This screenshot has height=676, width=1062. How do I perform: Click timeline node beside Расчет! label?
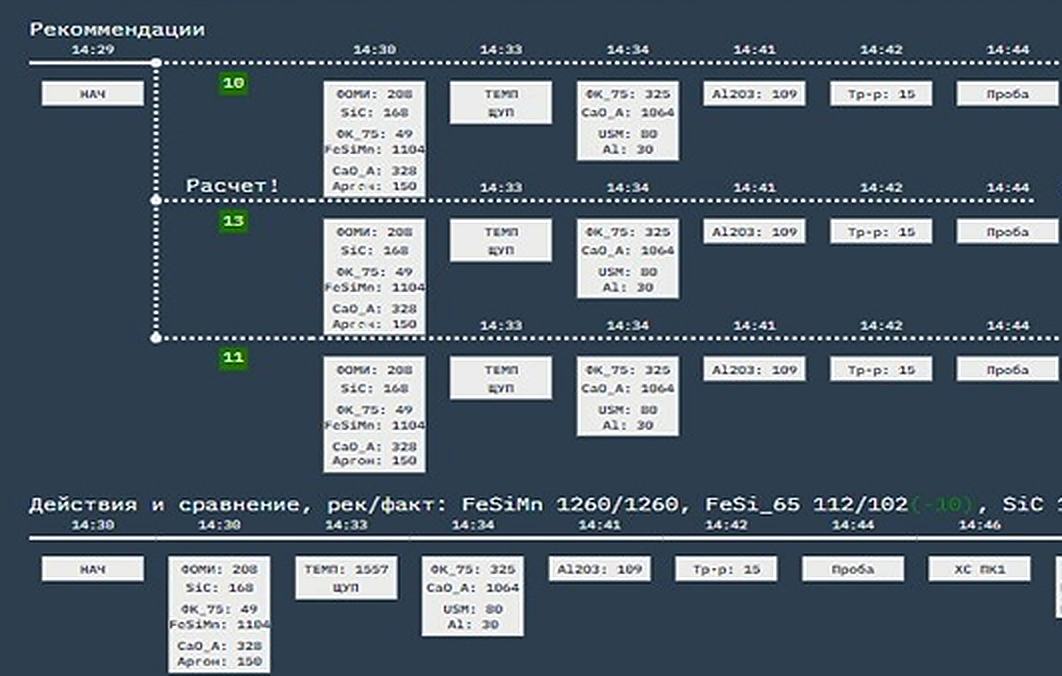pyautogui.click(x=156, y=200)
